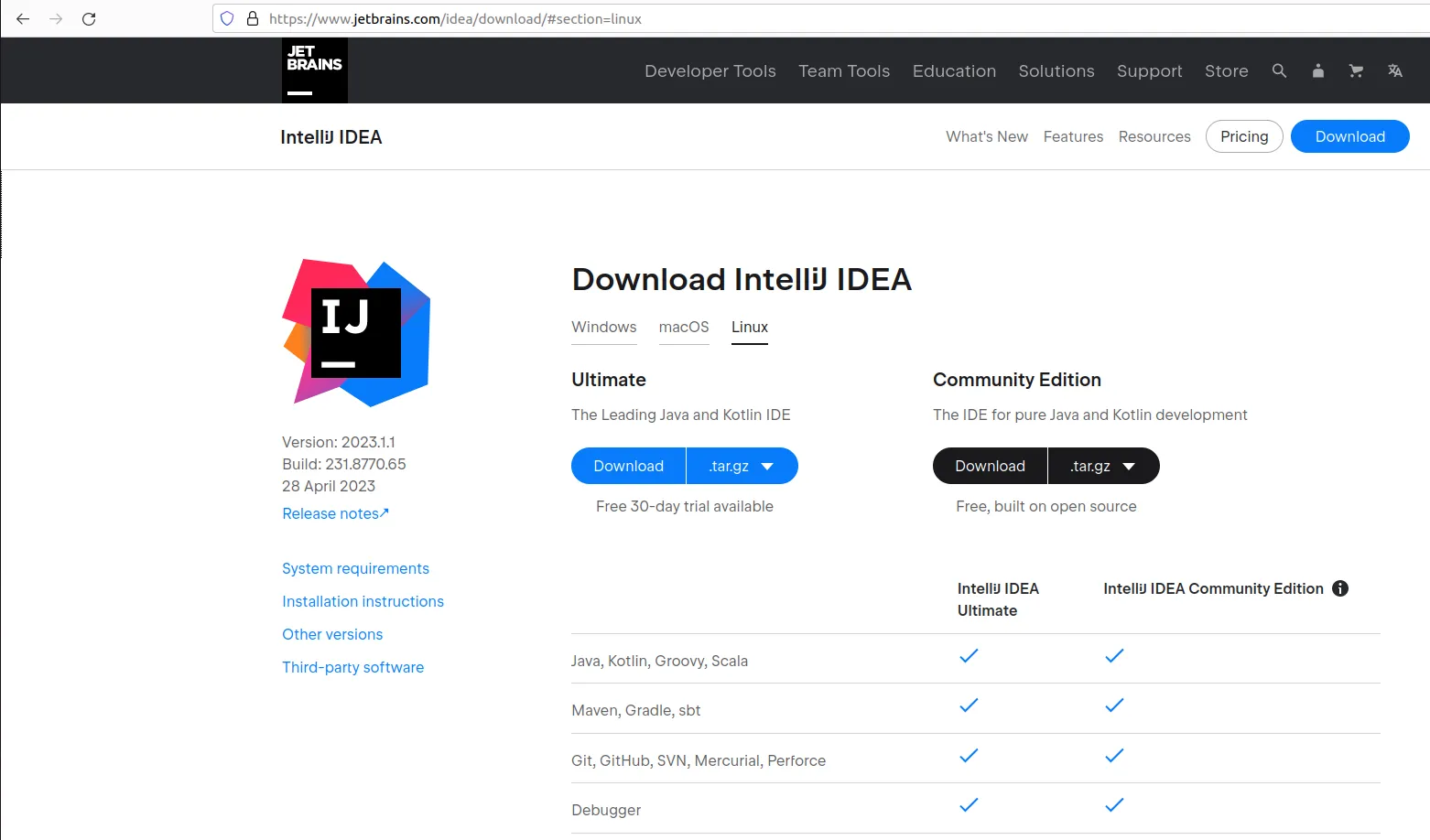
Task: Click the browser forward arrow
Action: pos(56,18)
